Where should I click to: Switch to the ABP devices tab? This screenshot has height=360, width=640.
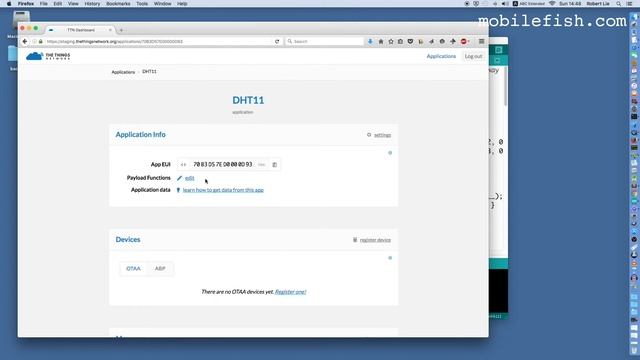pos(160,269)
